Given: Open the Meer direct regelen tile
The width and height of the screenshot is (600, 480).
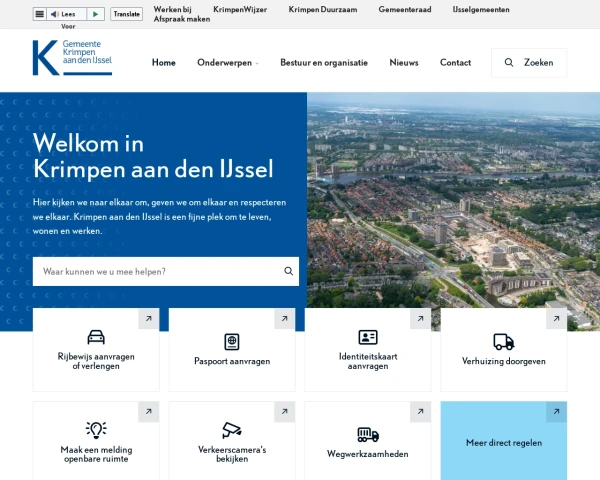Looking at the screenshot, I should (x=504, y=442).
